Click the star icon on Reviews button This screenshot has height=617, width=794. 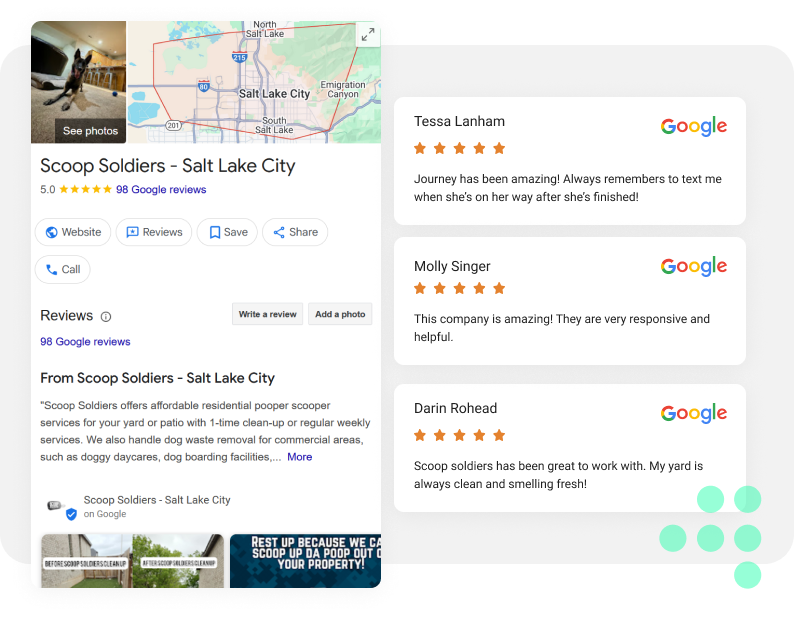pyautogui.click(x=132, y=232)
